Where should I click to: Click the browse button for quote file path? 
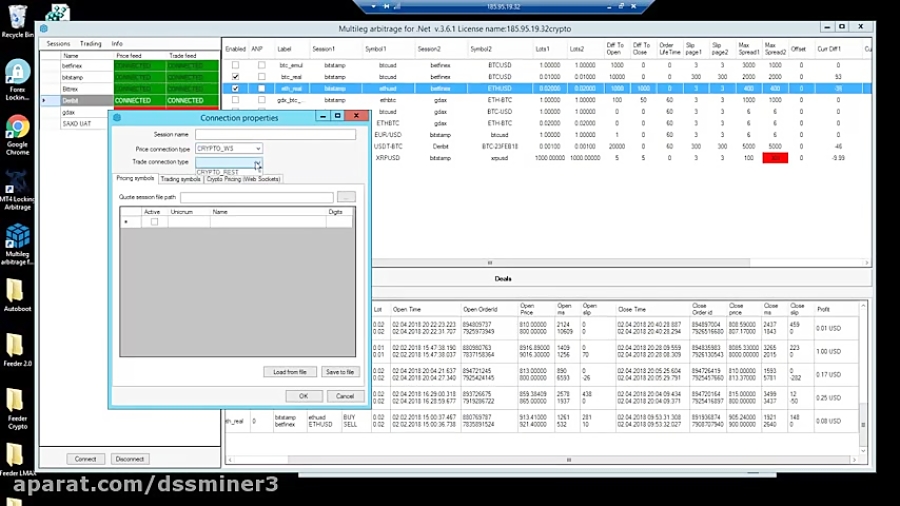click(346, 197)
